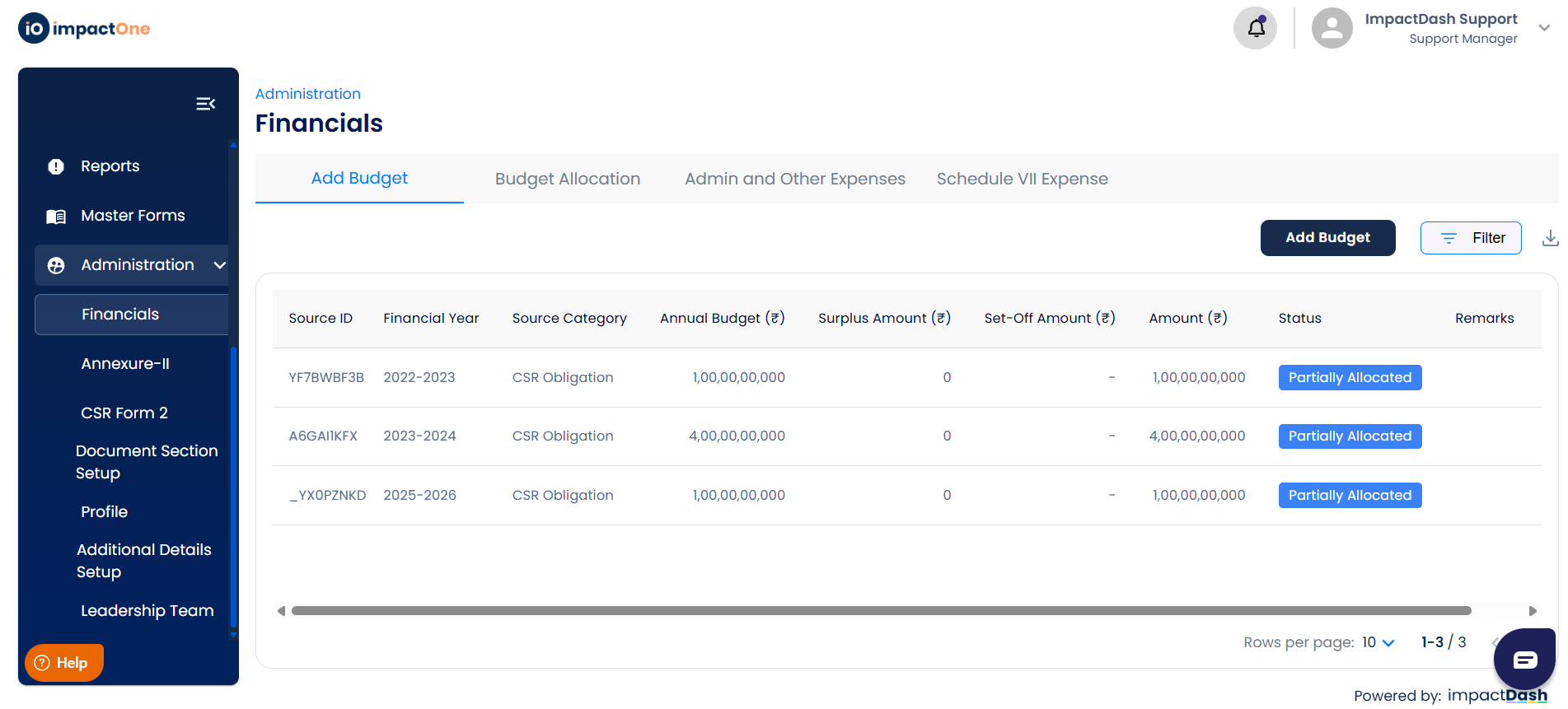Click the download icon next to Filter
1568x709 pixels.
pyautogui.click(x=1550, y=238)
